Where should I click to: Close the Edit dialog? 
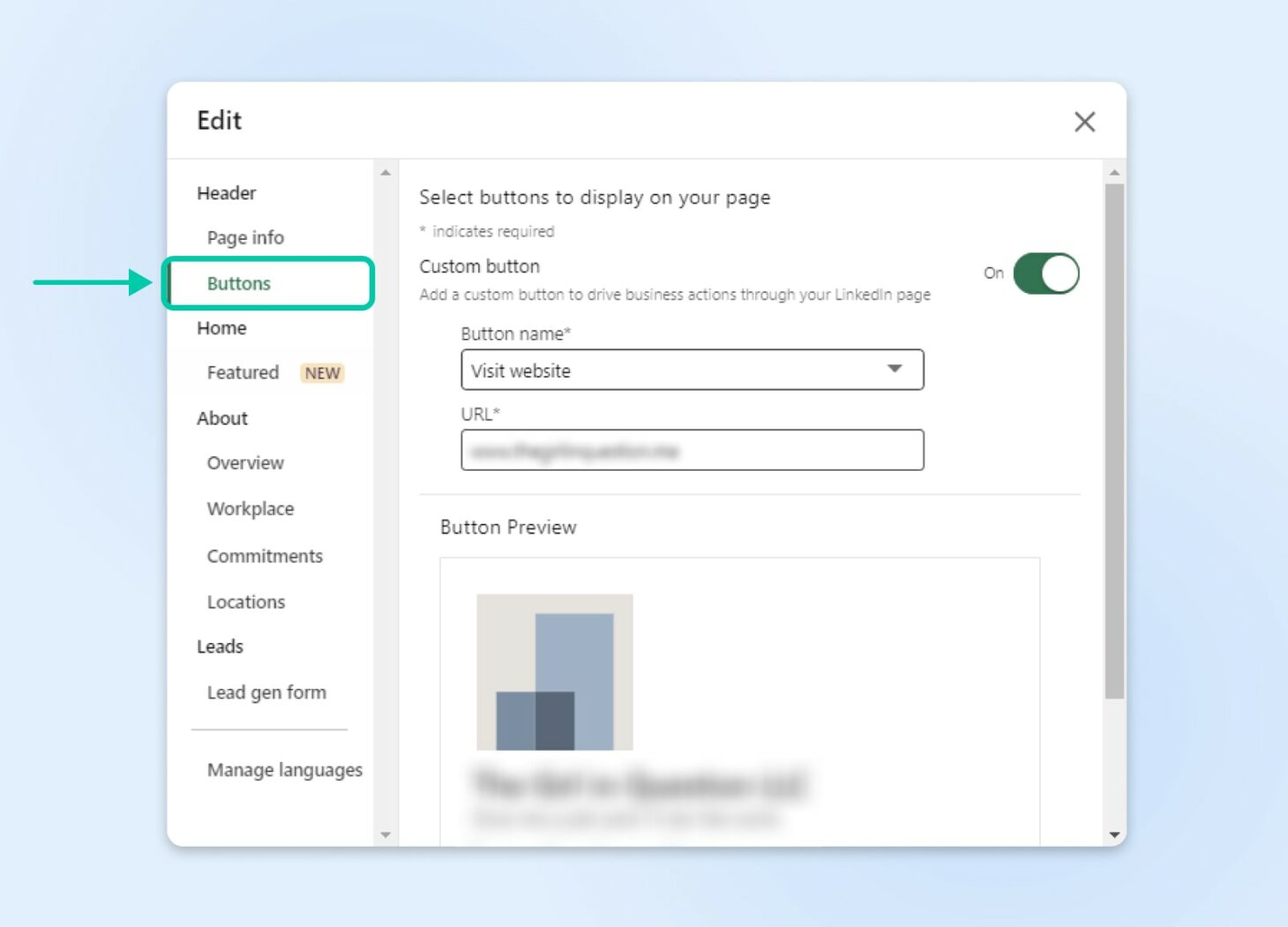(x=1084, y=122)
